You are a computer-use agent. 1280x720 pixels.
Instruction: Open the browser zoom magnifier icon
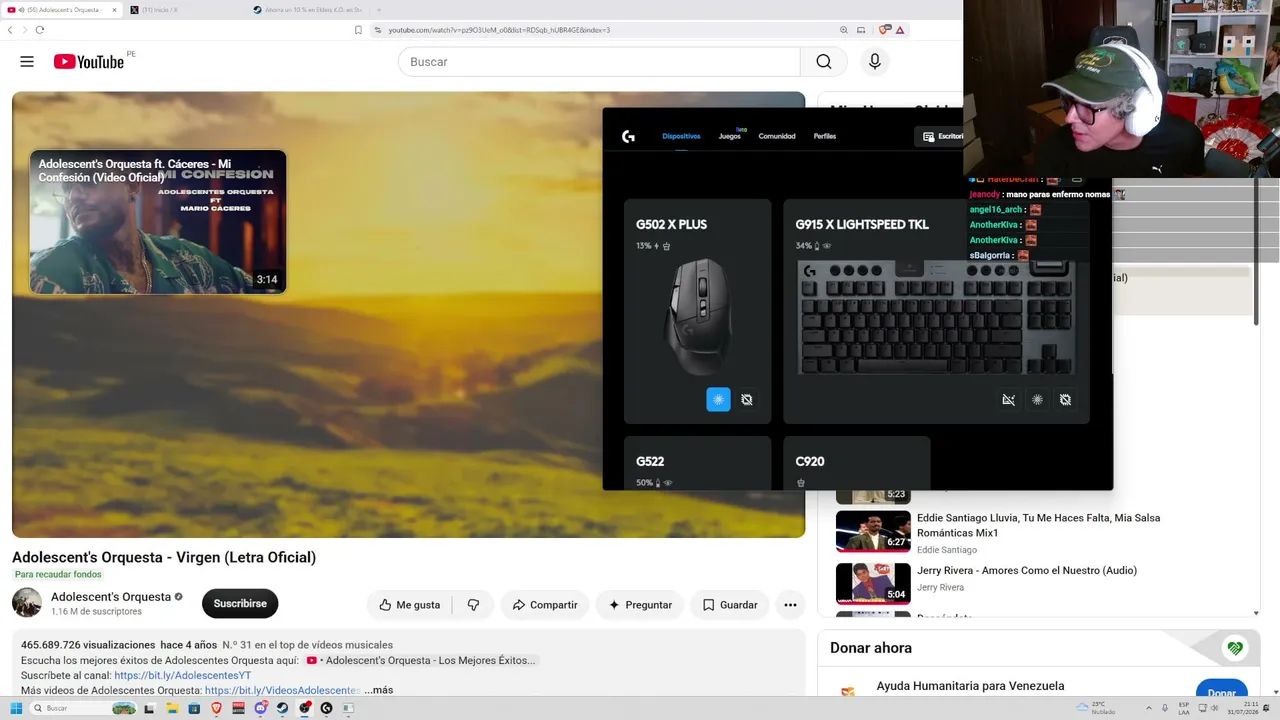click(844, 30)
